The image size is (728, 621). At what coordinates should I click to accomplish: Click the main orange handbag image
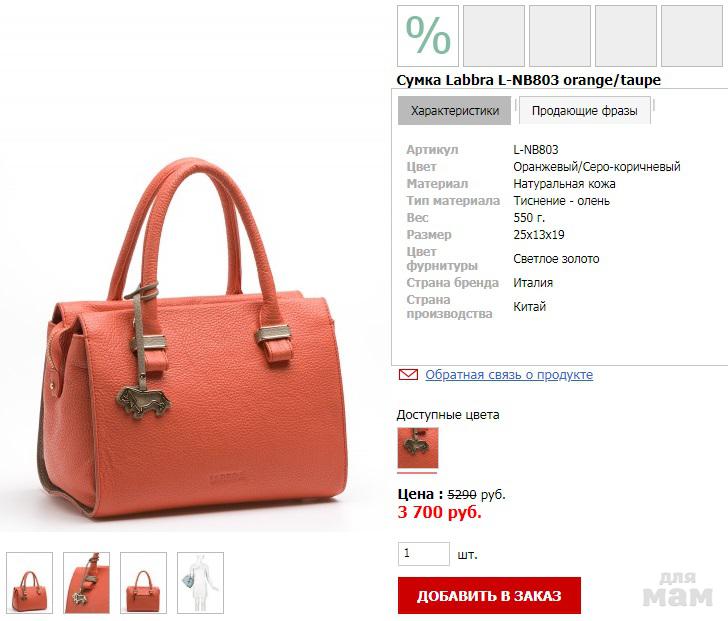[x=193, y=339]
